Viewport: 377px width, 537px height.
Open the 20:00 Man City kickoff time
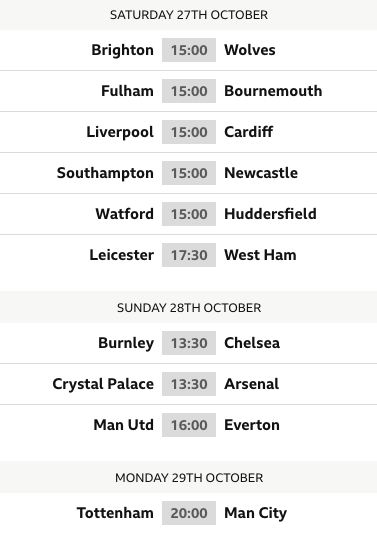coord(189,513)
